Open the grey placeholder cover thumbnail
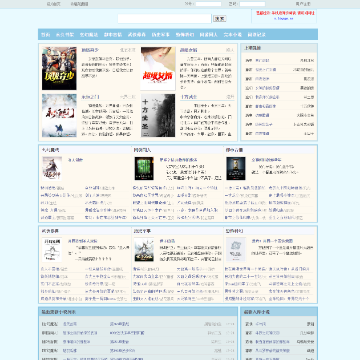360x360 pixels. (x=236, y=250)
